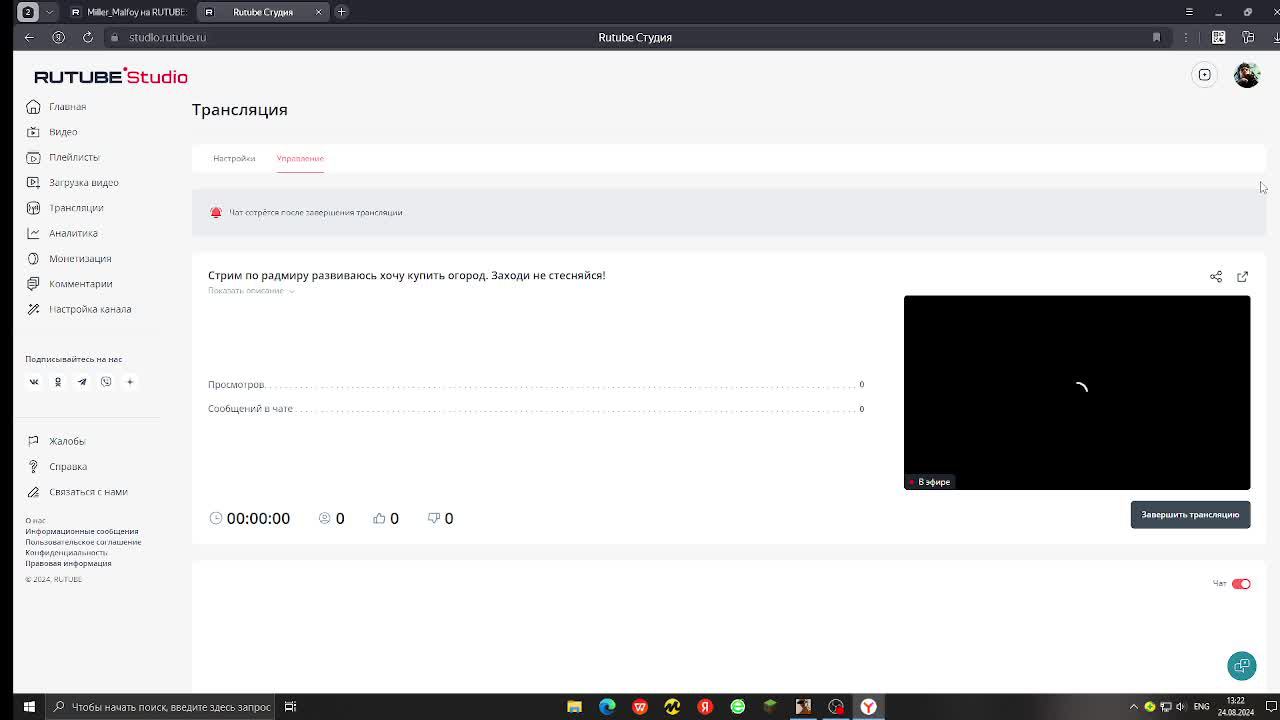Image resolution: width=1280 pixels, height=720 pixels.
Task: Click the stream timer 00:00:00
Action: pyautogui.click(x=258, y=518)
